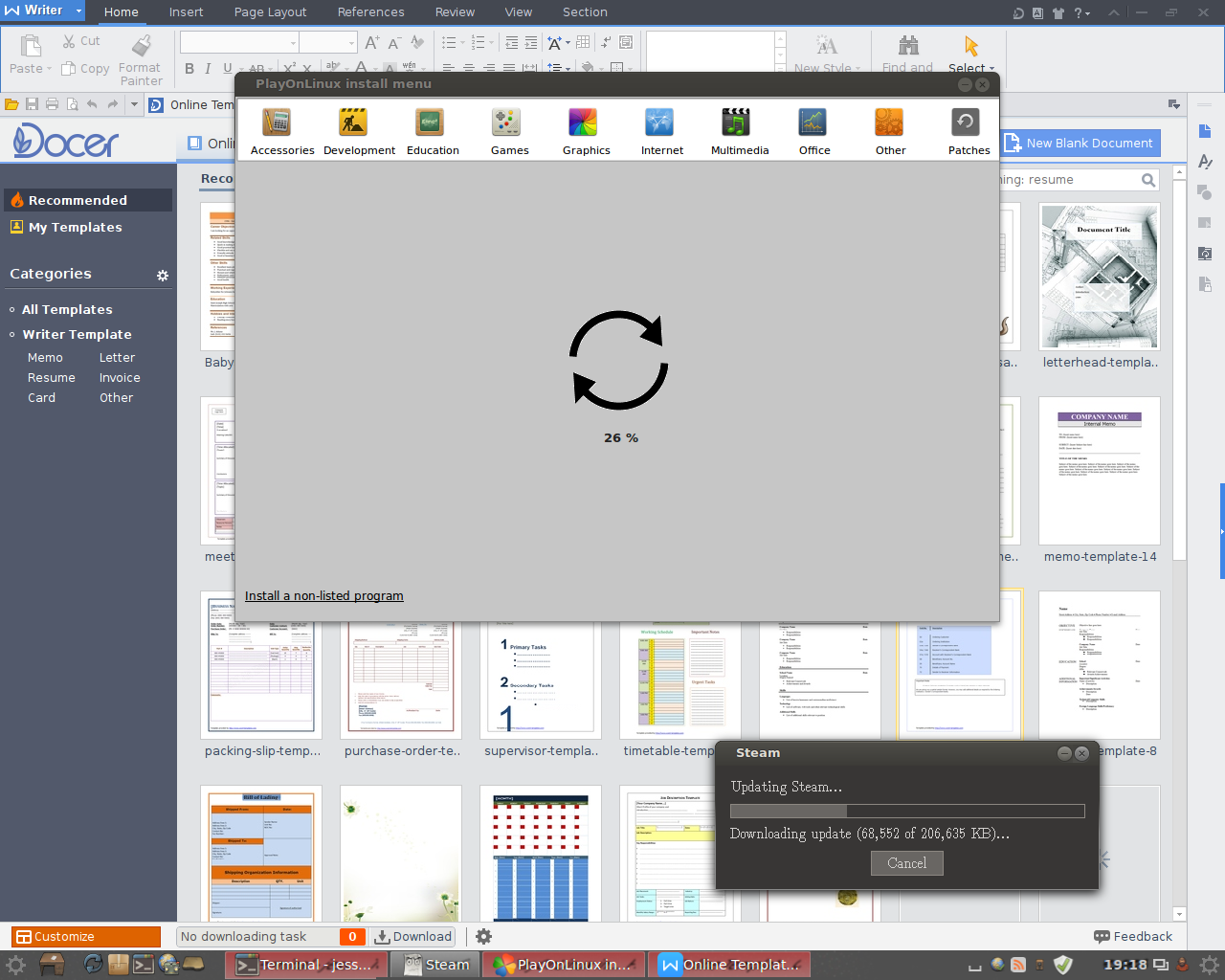Open the letterhead template thumbnail

coord(1100,277)
